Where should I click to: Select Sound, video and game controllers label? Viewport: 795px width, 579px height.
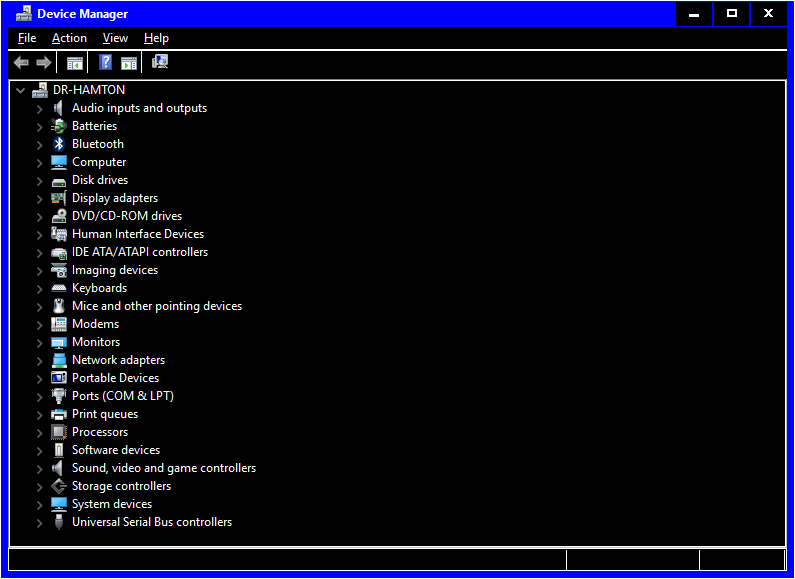pyautogui.click(x=164, y=468)
